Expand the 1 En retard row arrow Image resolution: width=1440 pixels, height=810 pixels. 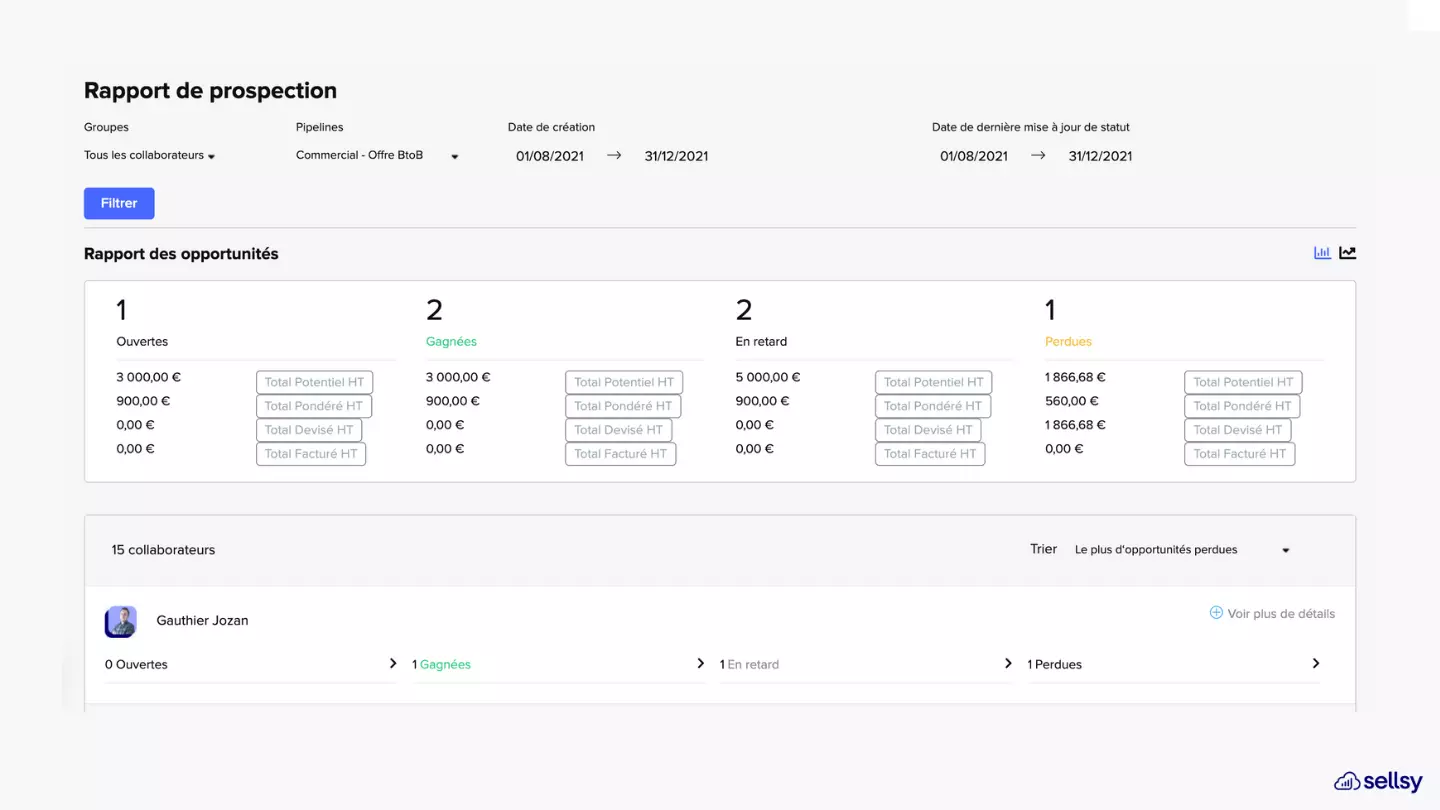tap(1008, 664)
